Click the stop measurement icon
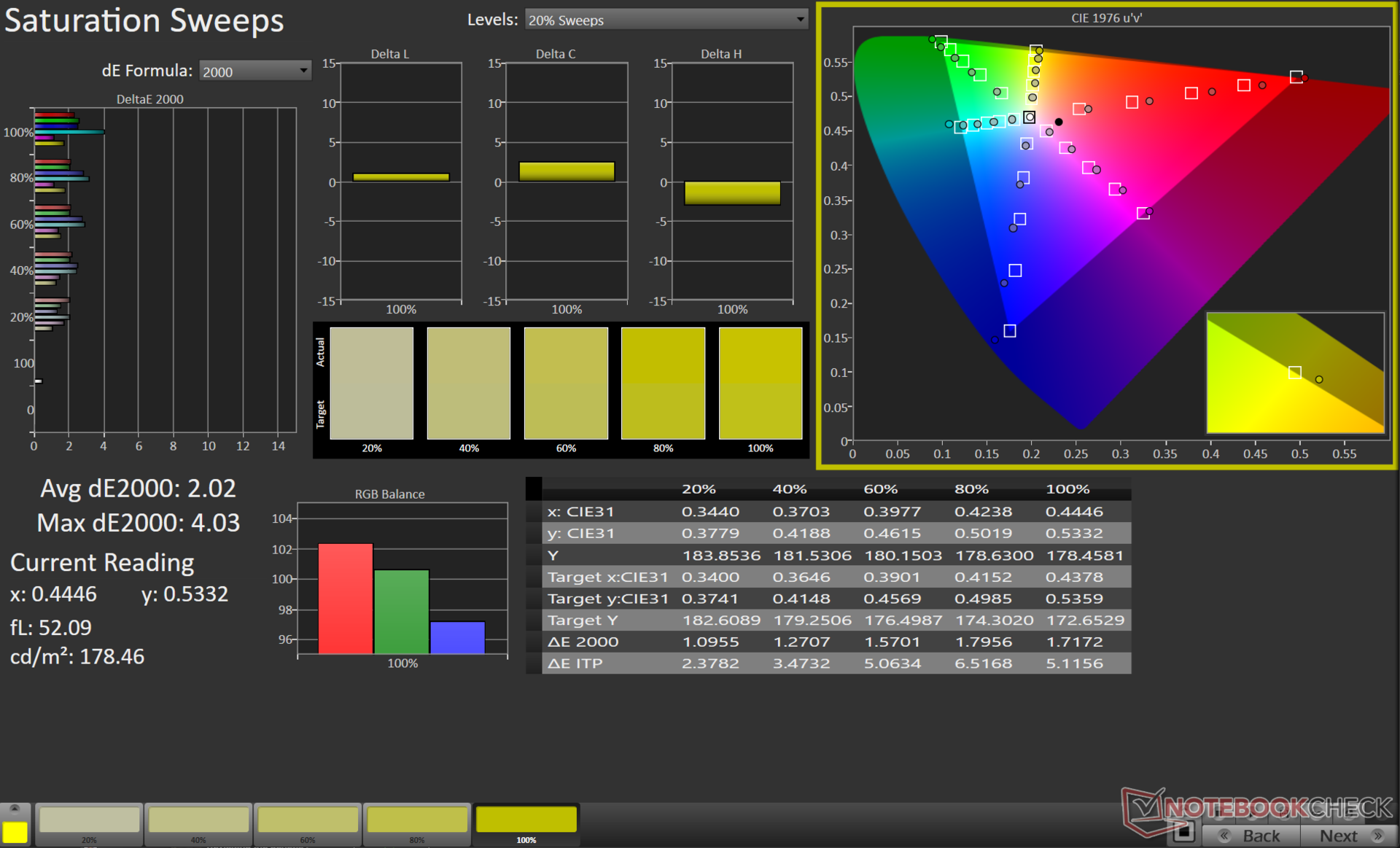The width and height of the screenshot is (1400, 848). click(1183, 831)
